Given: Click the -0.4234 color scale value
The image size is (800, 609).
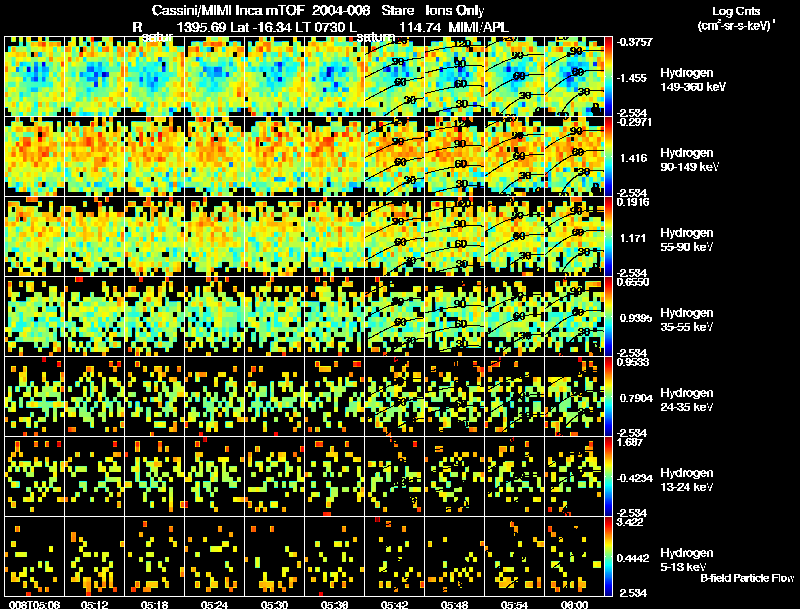Looking at the screenshot, I should tap(633, 478).
